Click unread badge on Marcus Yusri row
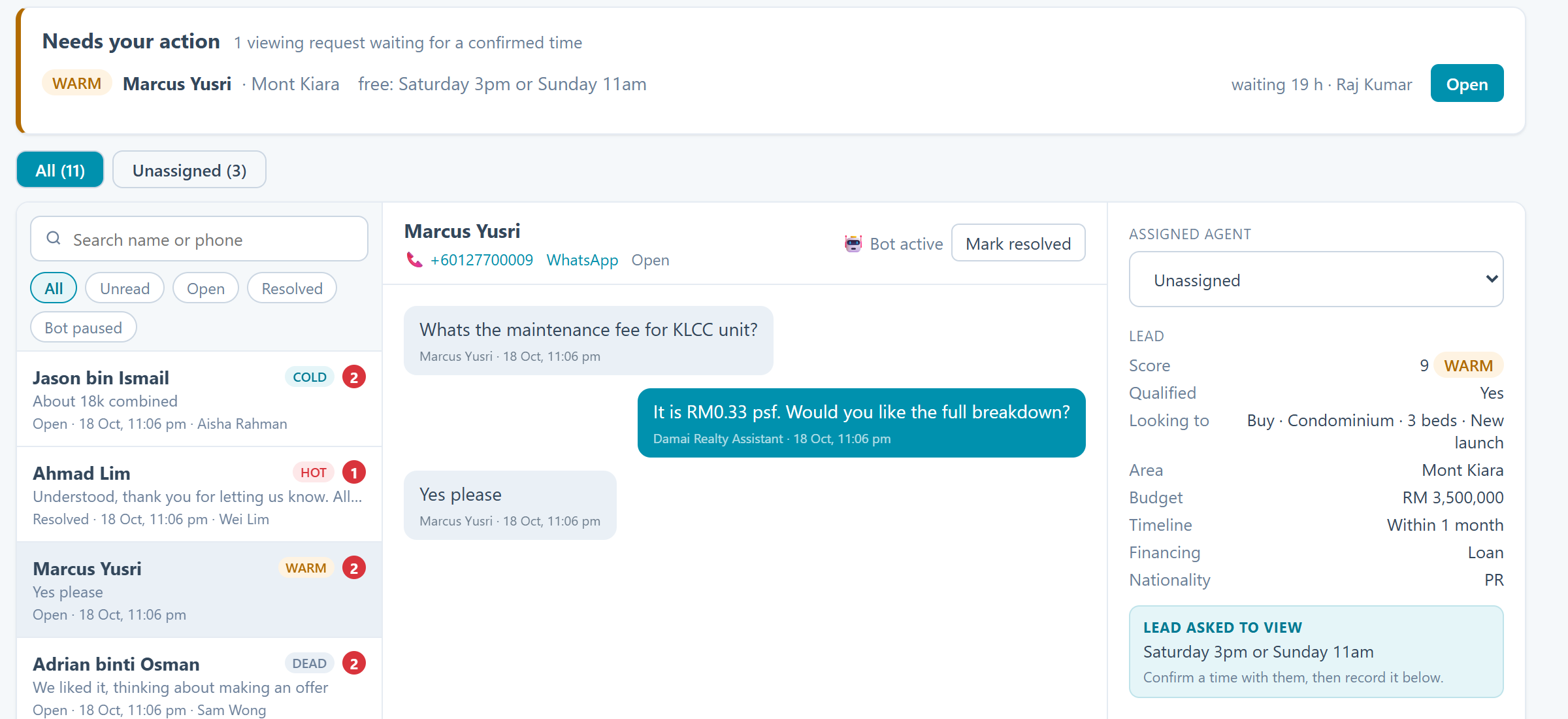 [354, 568]
